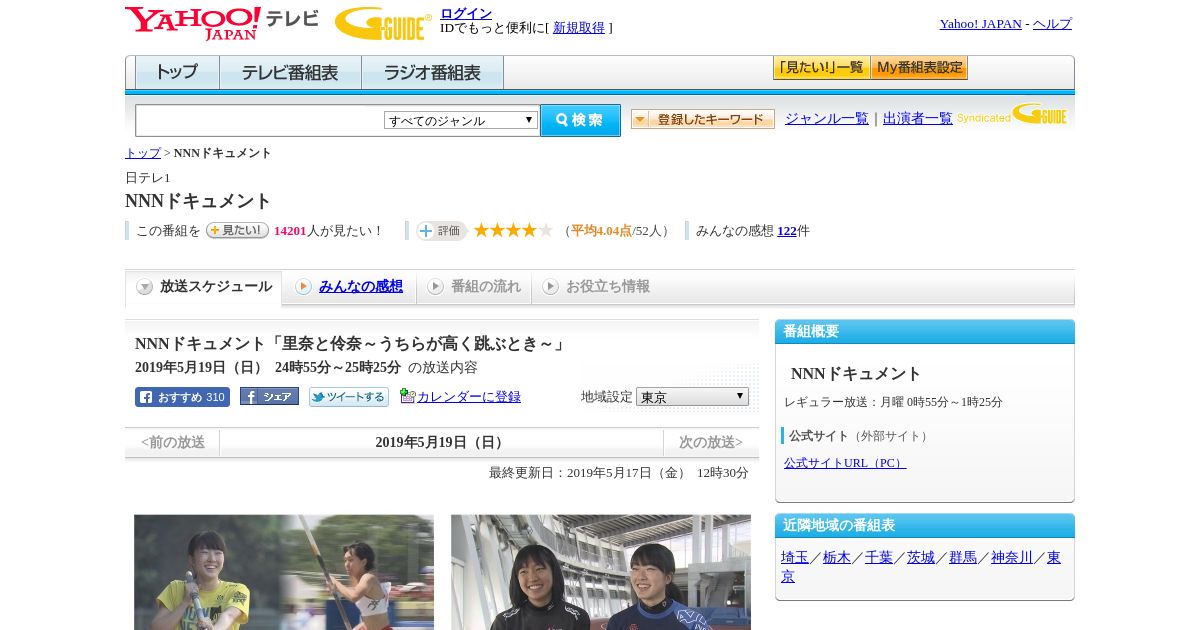Click the 群馬 region link
Image resolution: width=1200 pixels, height=630 pixels.
[x=963, y=558]
